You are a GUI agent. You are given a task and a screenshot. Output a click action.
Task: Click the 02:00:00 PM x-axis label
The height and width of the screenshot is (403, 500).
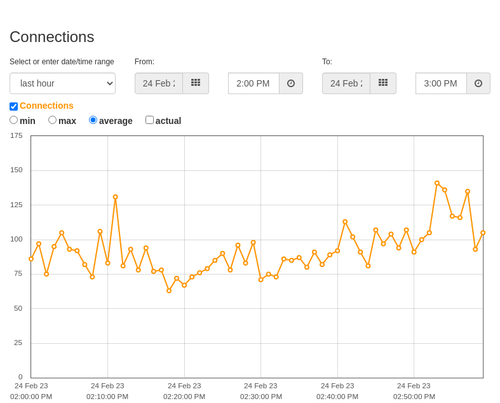tap(31, 391)
